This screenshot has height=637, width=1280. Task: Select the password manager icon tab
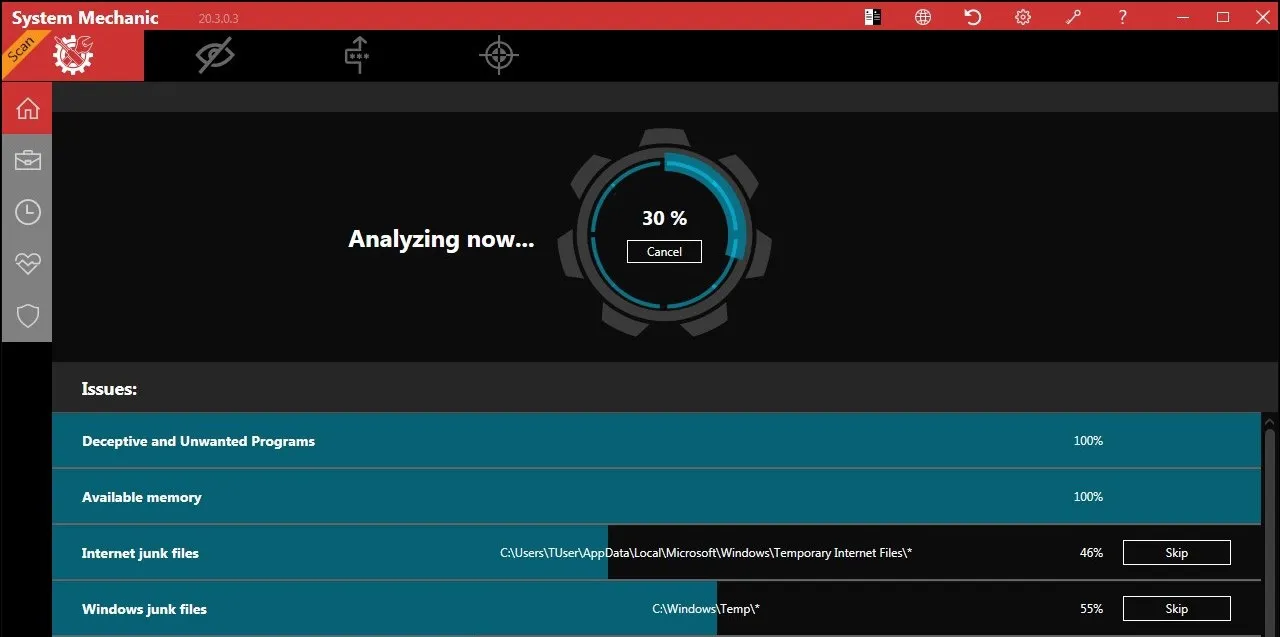[x=357, y=56]
